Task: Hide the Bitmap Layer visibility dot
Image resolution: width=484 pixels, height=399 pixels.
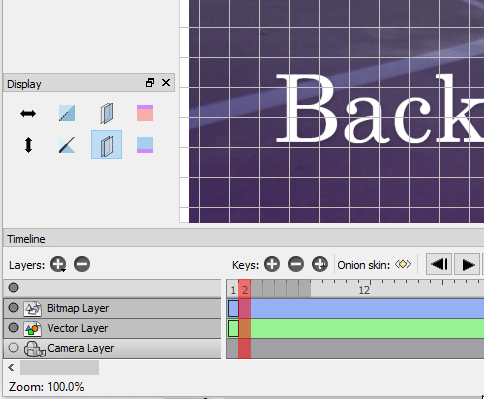Action: click(x=13, y=308)
